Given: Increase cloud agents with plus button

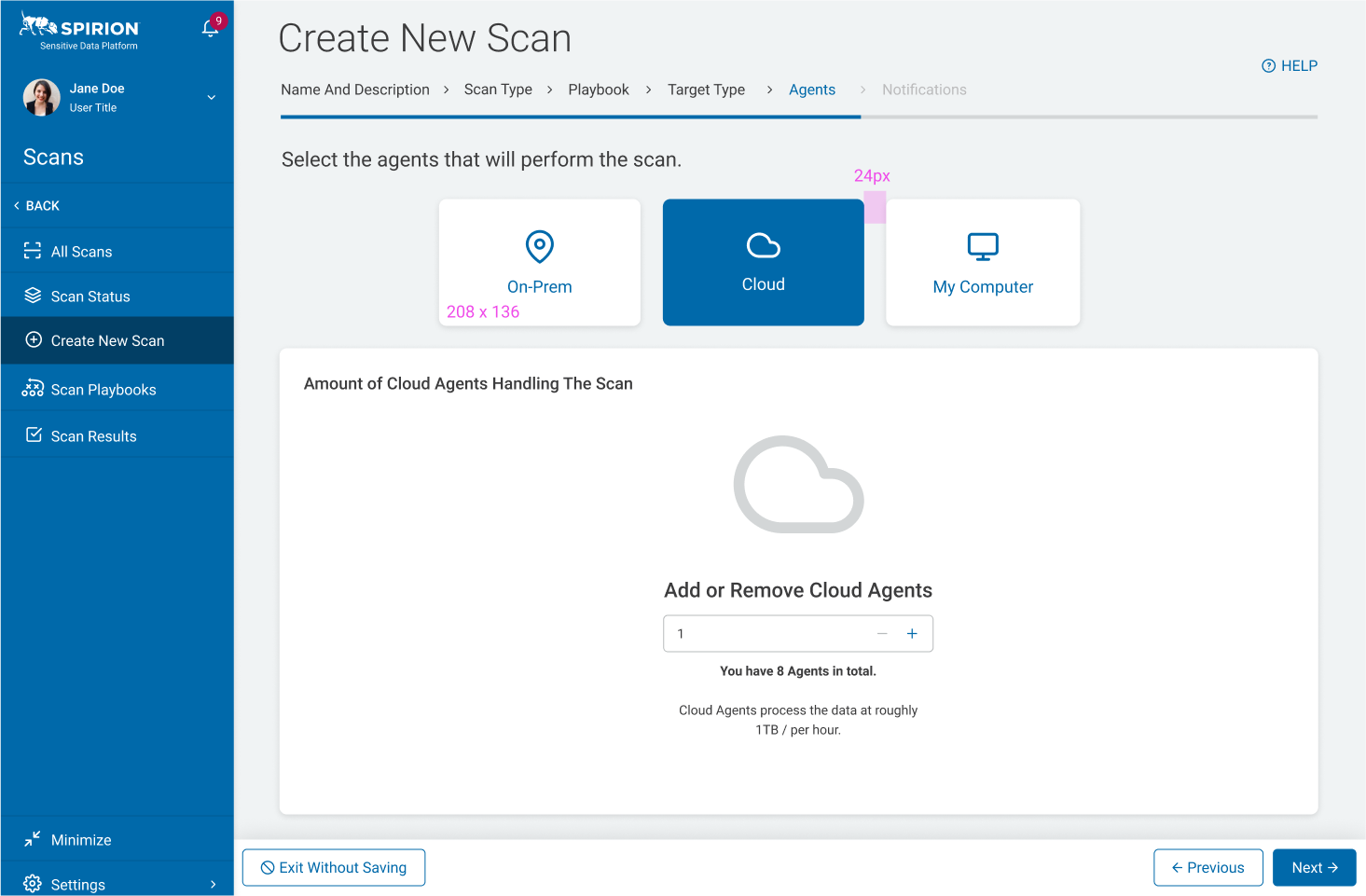Looking at the screenshot, I should click(x=912, y=634).
